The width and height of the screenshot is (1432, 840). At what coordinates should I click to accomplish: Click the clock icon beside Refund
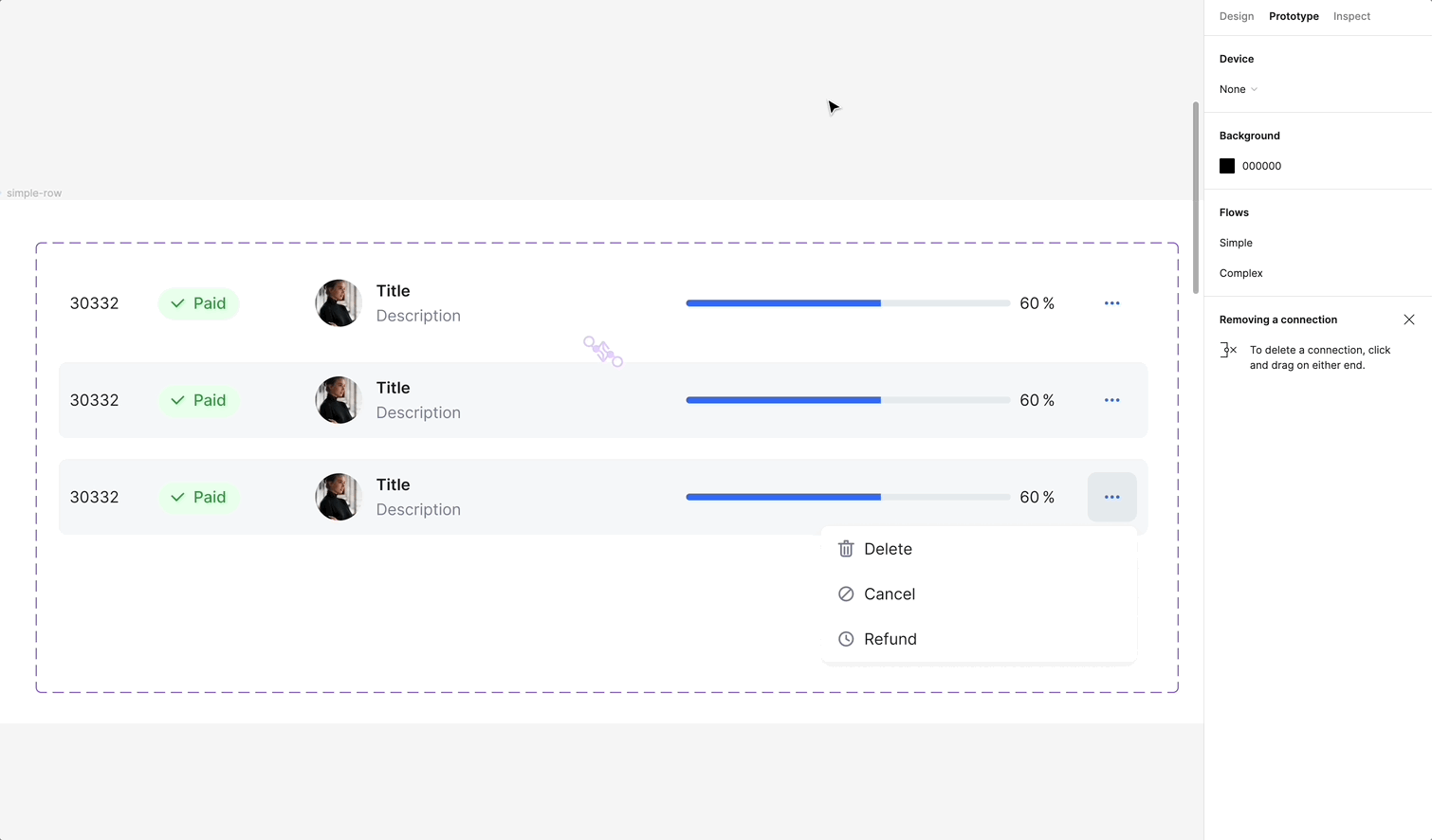[846, 639]
